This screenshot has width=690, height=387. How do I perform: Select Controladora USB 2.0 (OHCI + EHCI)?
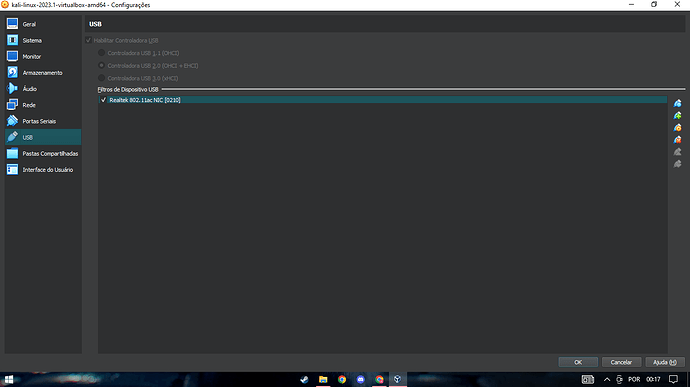(x=102, y=66)
